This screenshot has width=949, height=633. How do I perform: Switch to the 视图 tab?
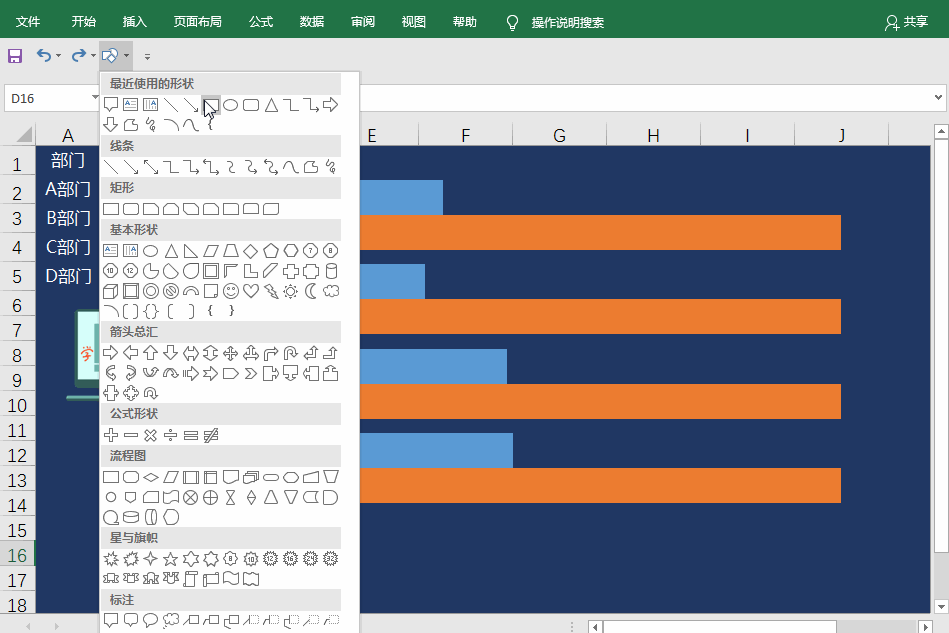pyautogui.click(x=413, y=22)
